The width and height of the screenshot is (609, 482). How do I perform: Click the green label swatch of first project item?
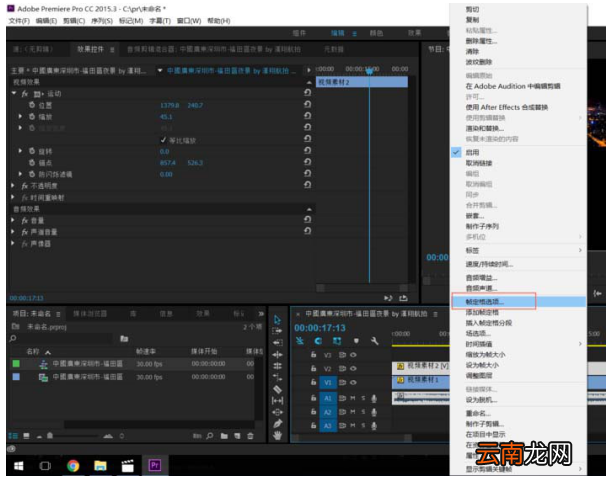pyautogui.click(x=16, y=364)
